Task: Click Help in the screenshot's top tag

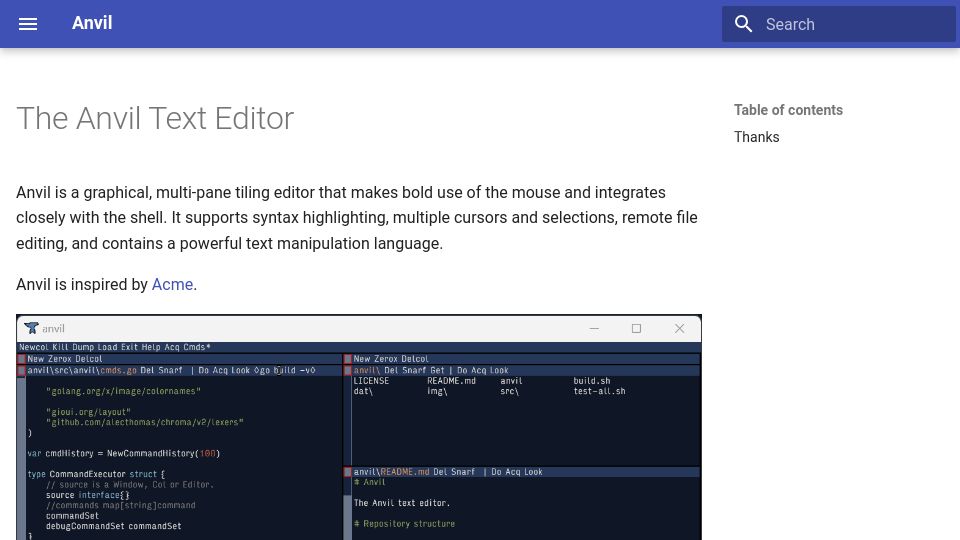Action: (x=151, y=347)
